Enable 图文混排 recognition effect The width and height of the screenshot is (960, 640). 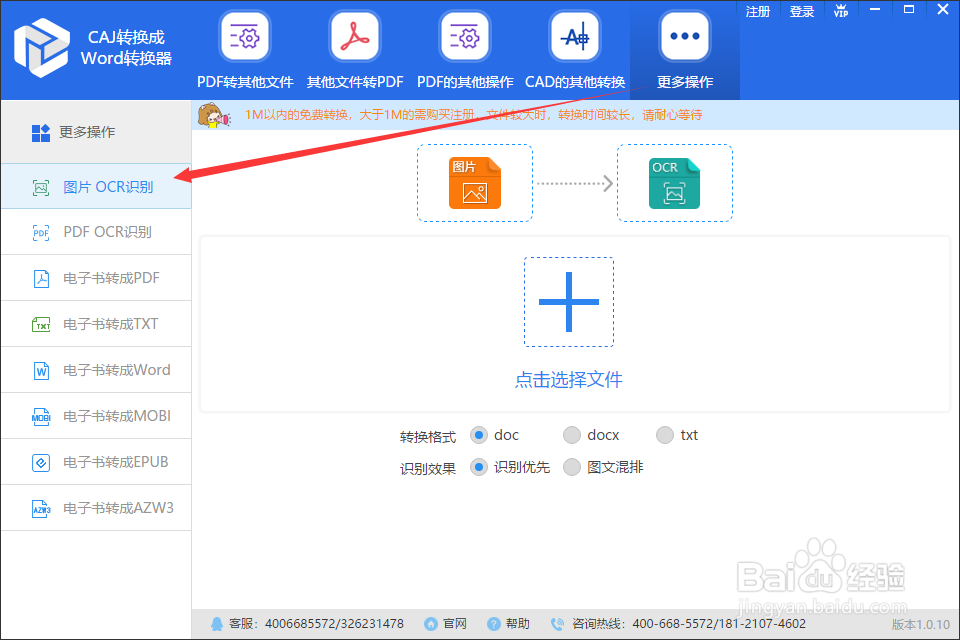(571, 467)
